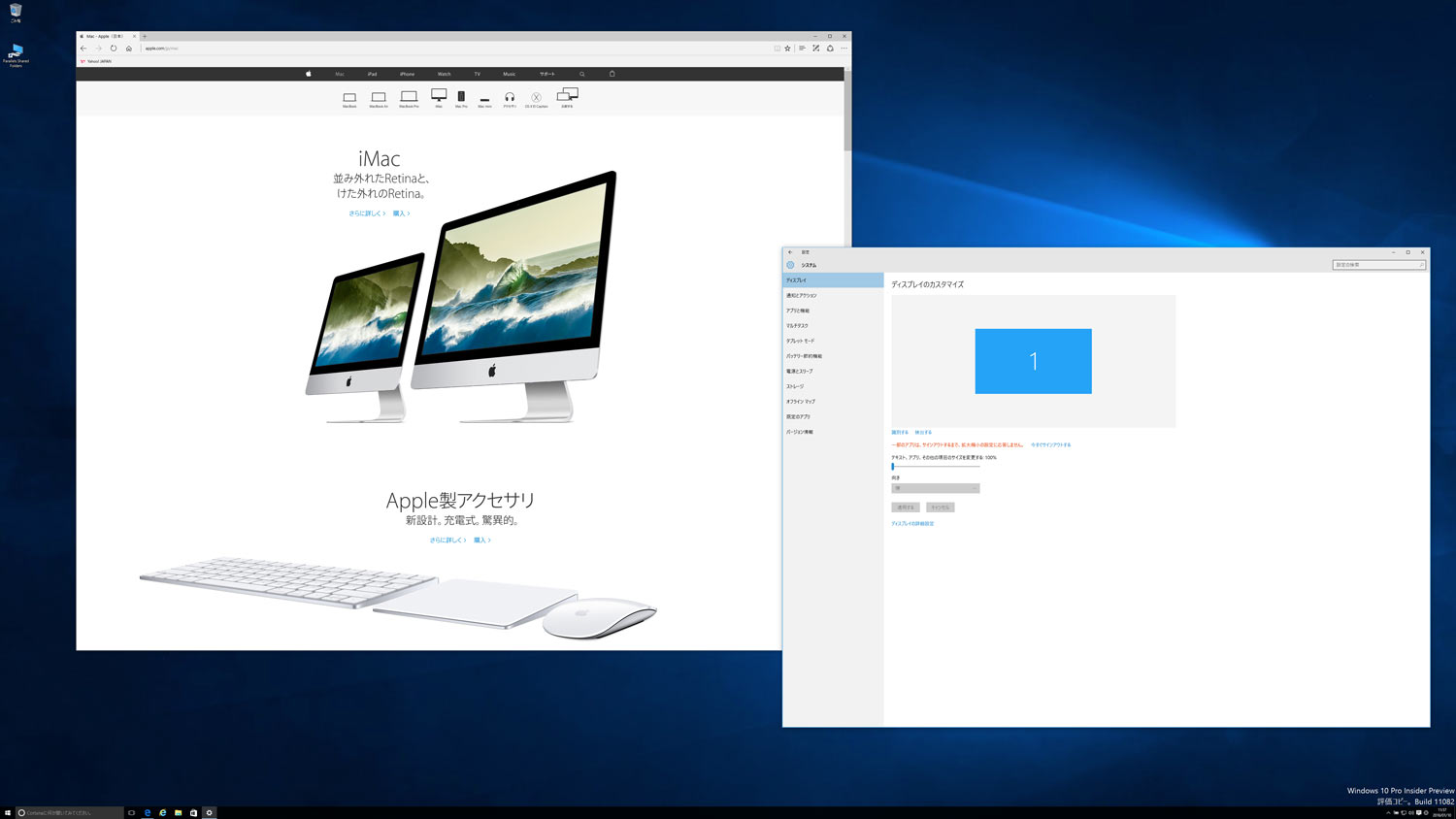
Task: Open the search icon on Apple site
Action: coord(582,74)
